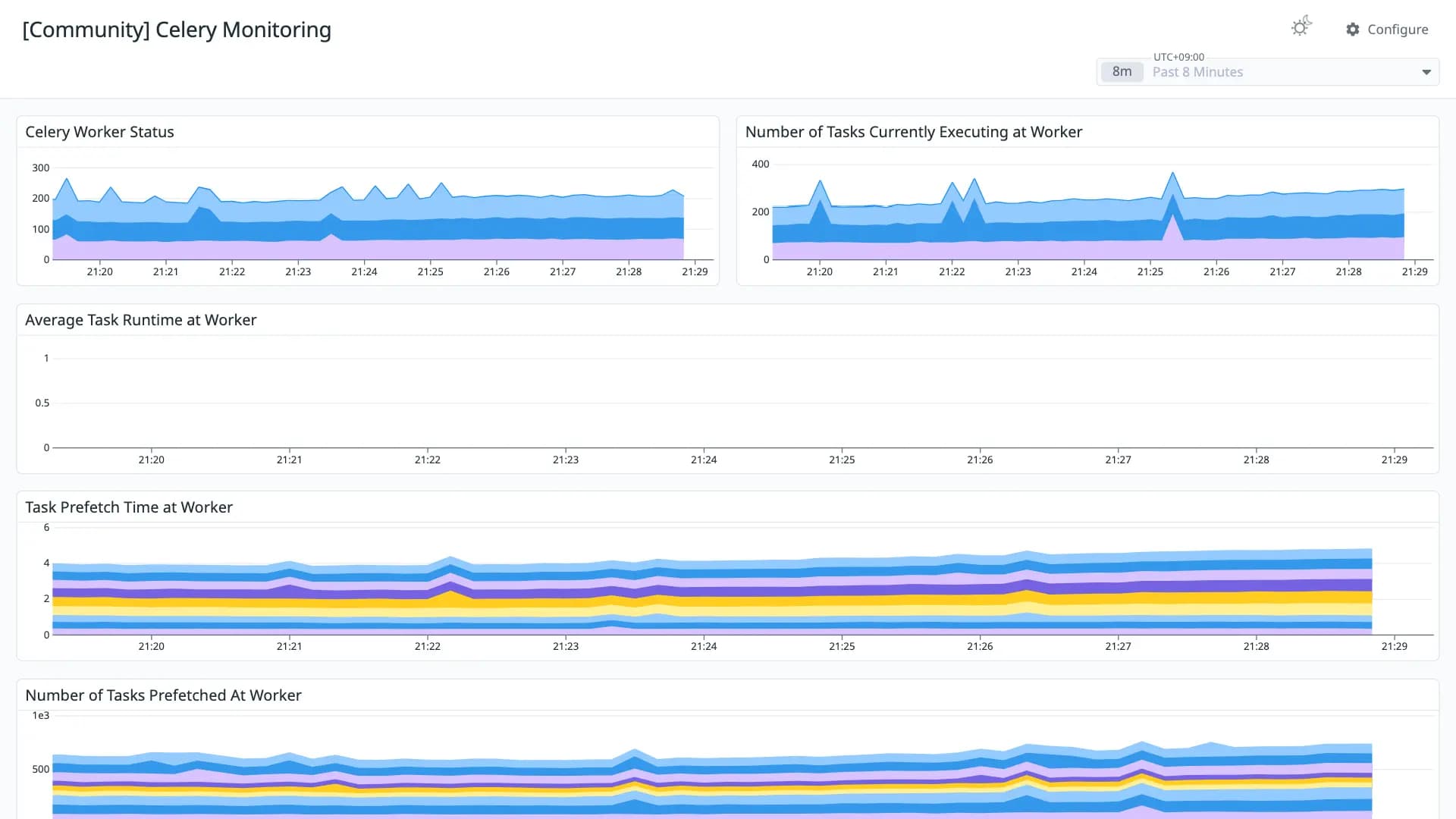Click the Average Task Runtime at Worker title
This screenshot has height=819, width=1456.
[x=141, y=320]
